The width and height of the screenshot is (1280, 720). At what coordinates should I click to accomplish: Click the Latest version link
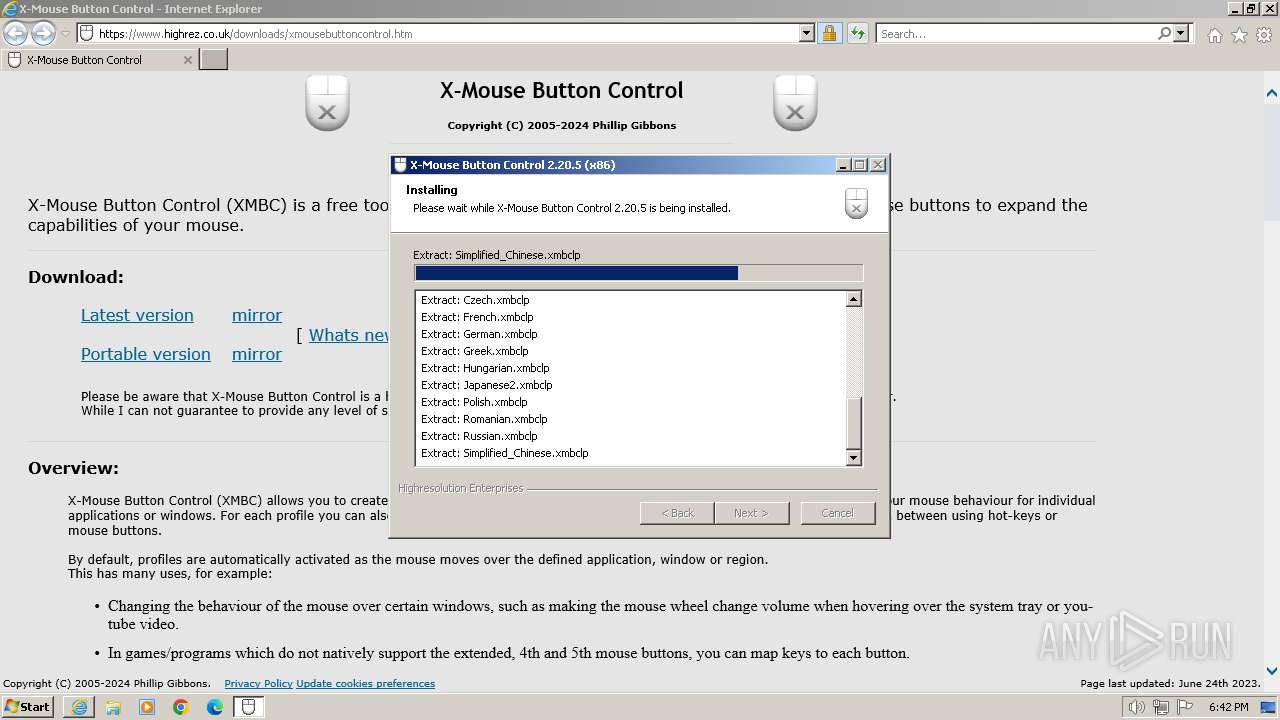[137, 315]
